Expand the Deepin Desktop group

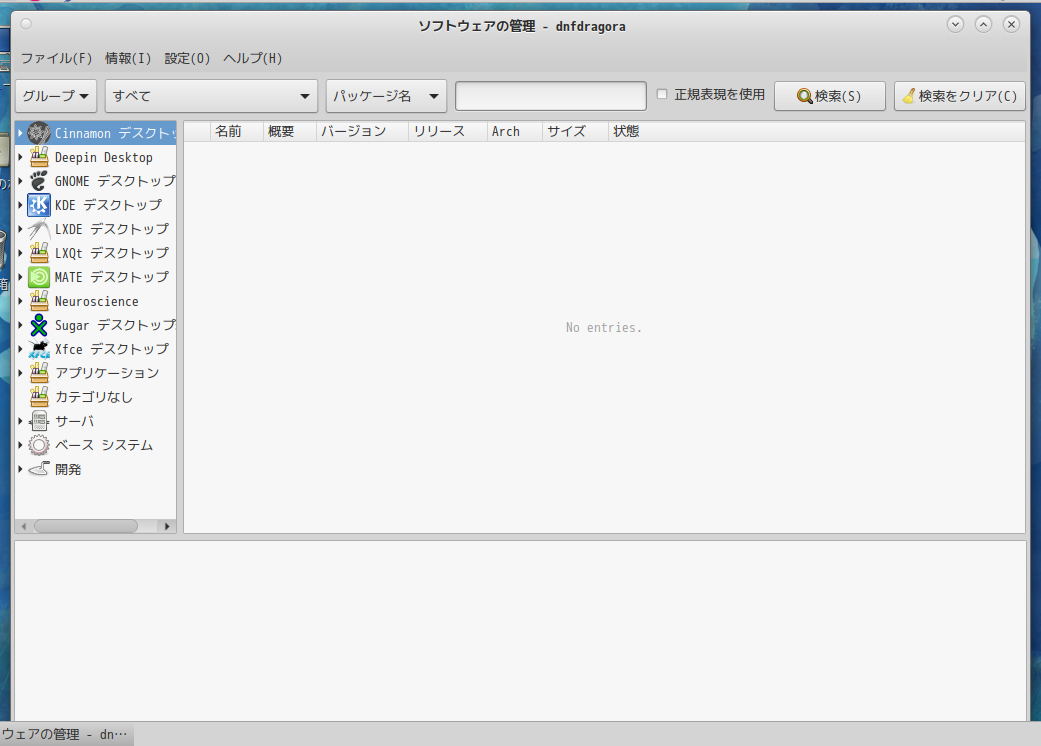click(x=20, y=157)
